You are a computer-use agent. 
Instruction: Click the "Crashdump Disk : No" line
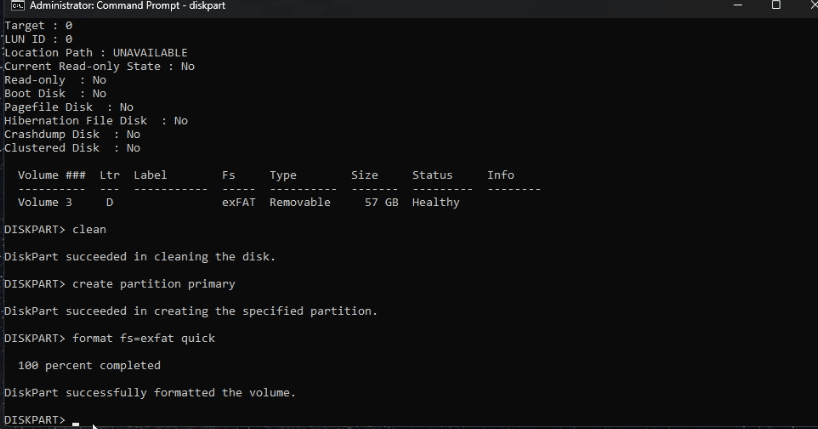pyautogui.click(x=72, y=134)
